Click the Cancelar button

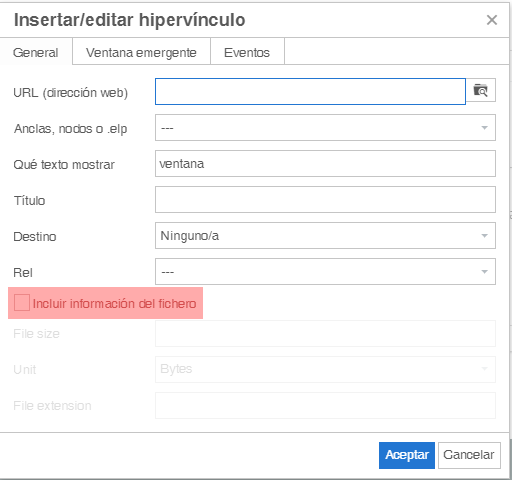[x=469, y=455]
